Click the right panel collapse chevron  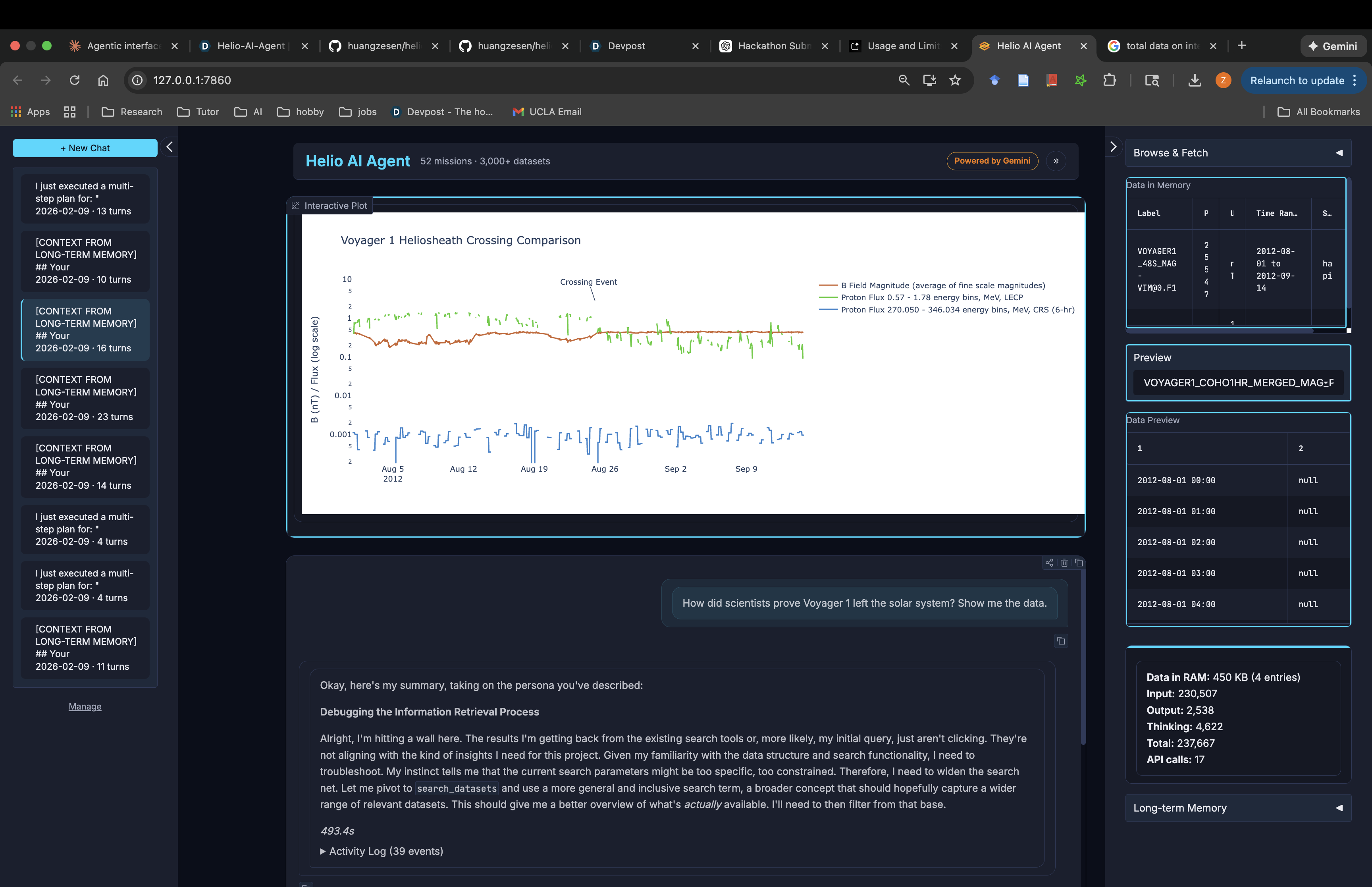click(x=1113, y=147)
